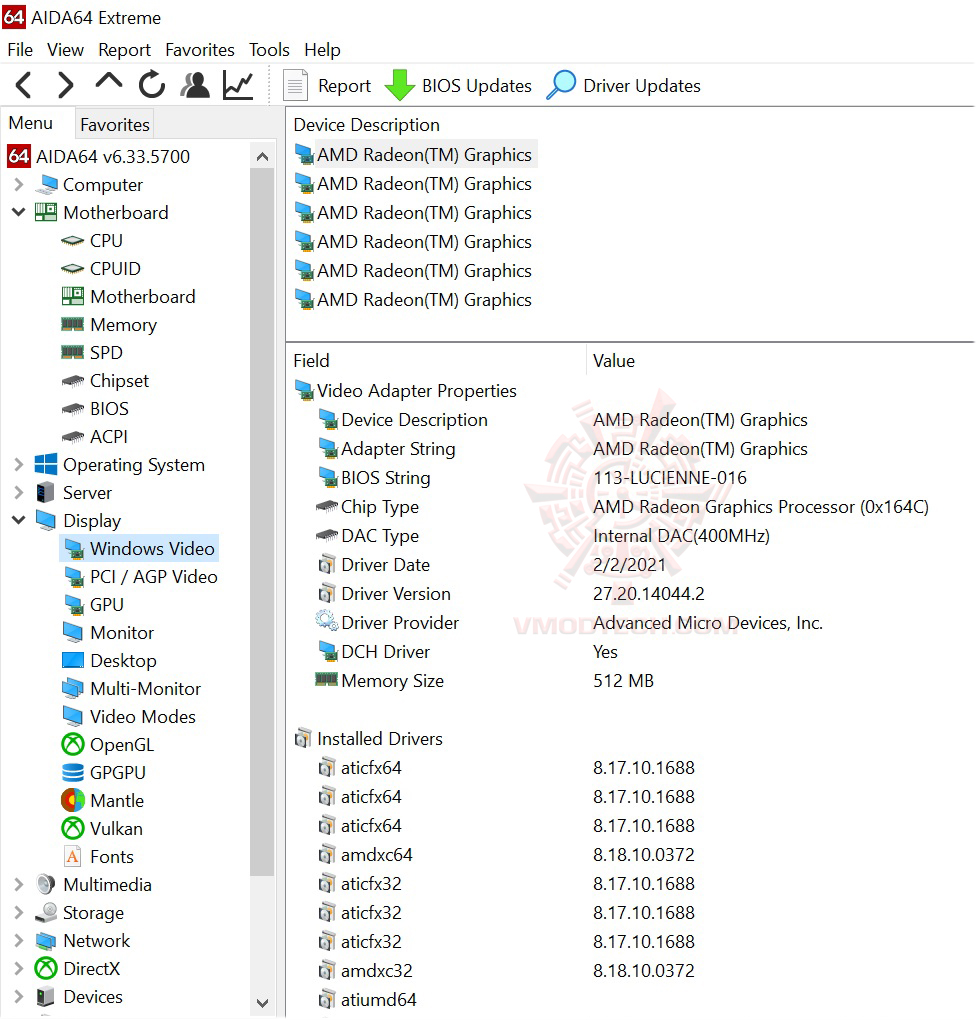Expand the Computer tree node
Viewport: 977px width, 1020px height.
(19, 185)
